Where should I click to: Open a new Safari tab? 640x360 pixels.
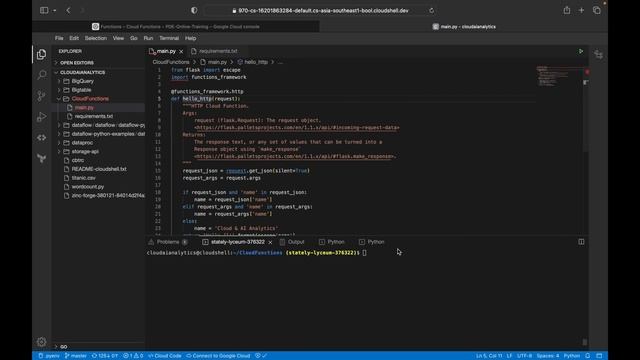pyautogui.click(x=581, y=10)
